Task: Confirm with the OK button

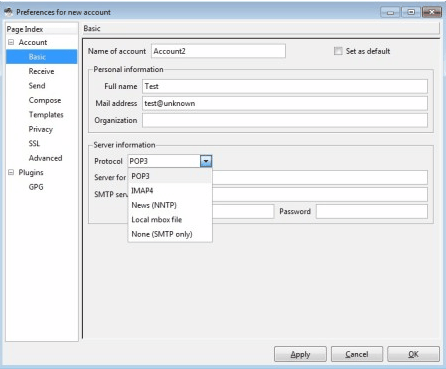Action: tap(413, 354)
